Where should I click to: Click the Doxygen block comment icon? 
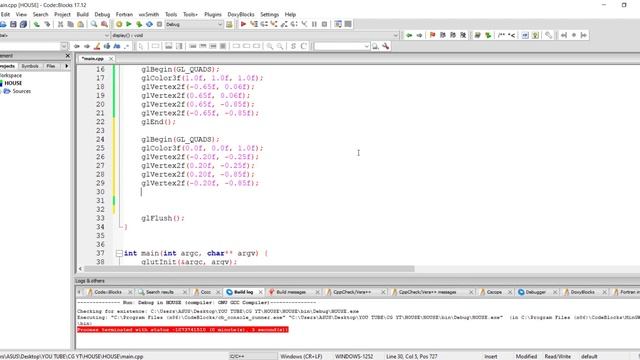[501, 36]
